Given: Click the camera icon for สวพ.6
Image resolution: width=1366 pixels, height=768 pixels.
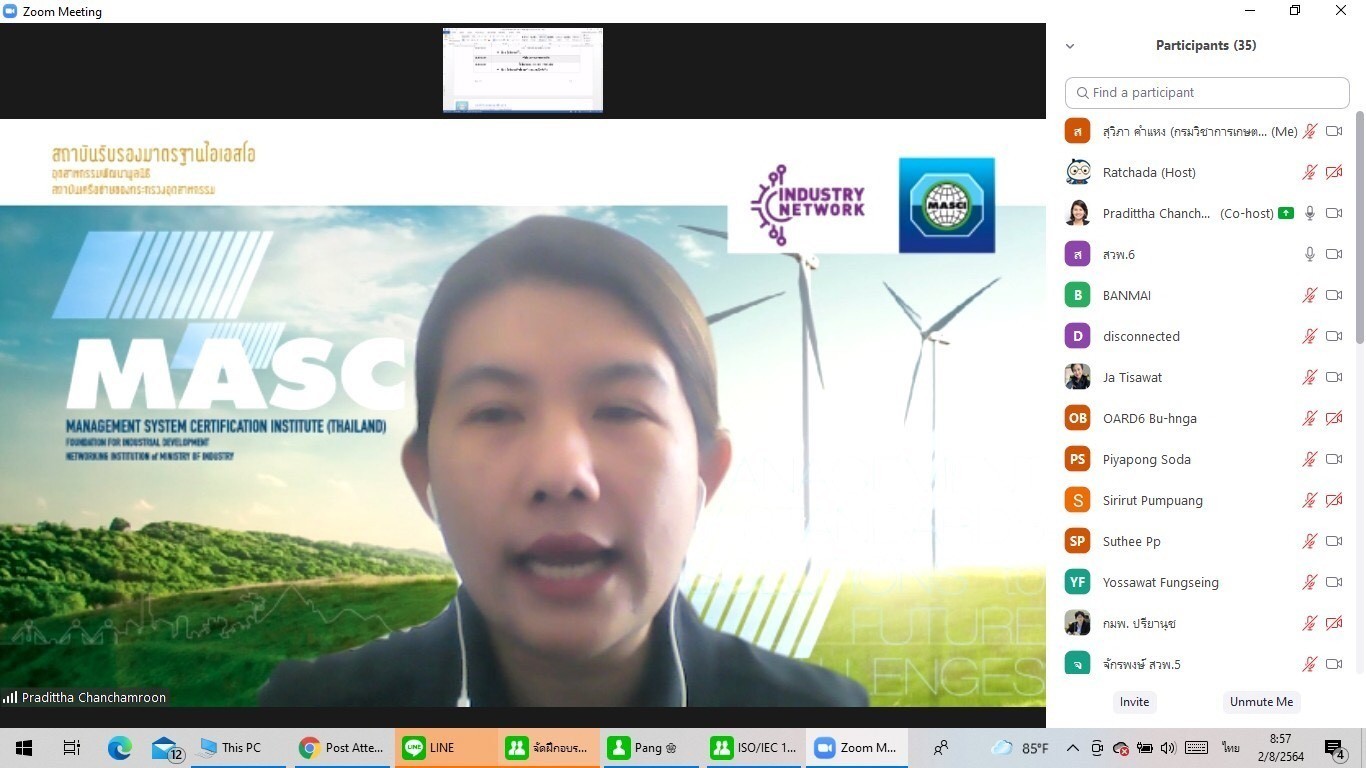Looking at the screenshot, I should pos(1334,254).
